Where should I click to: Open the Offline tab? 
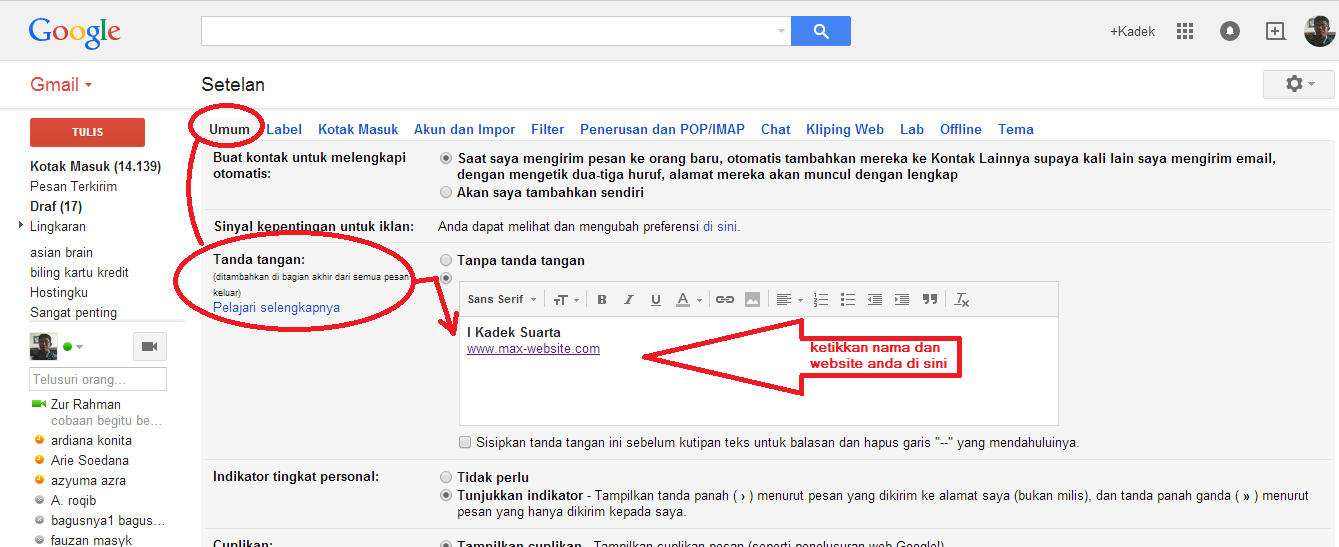(961, 129)
